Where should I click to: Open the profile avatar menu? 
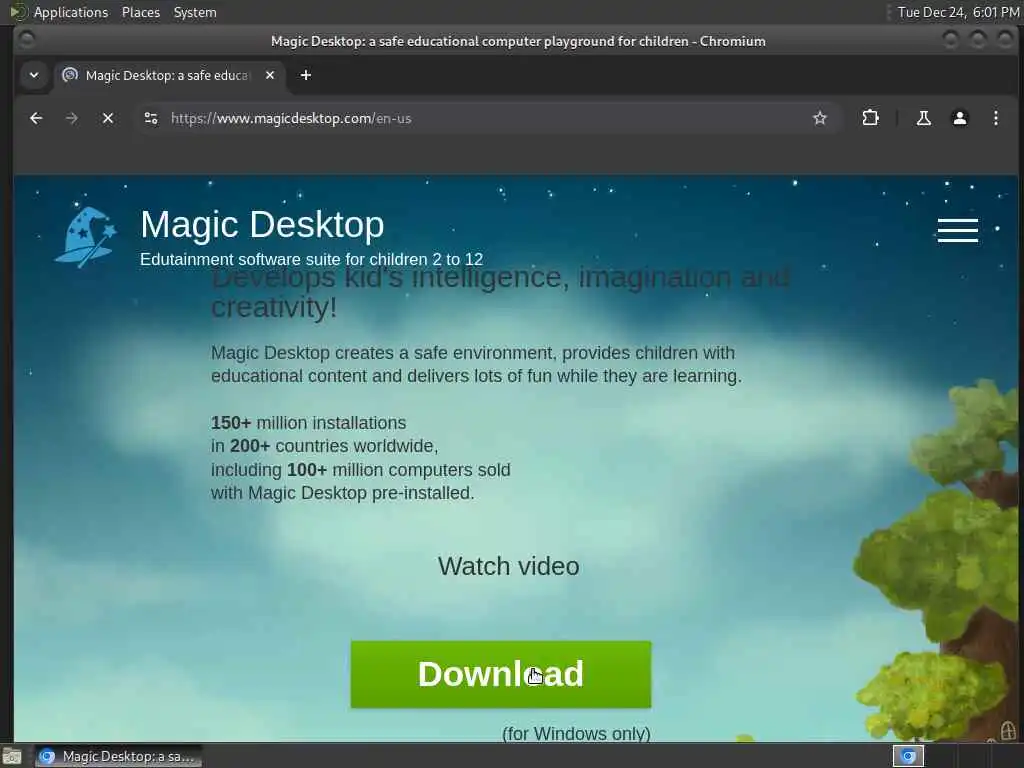pos(959,118)
